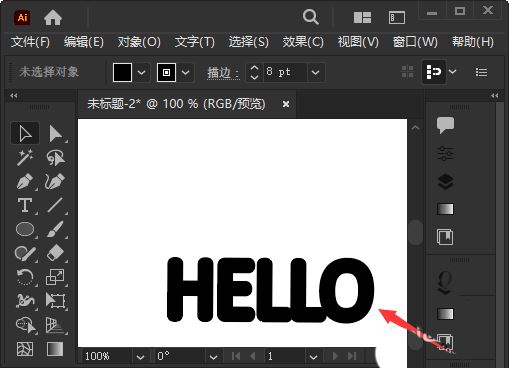Expand the right panel dock
Viewport: 509px width, 368px height.
[495, 96]
